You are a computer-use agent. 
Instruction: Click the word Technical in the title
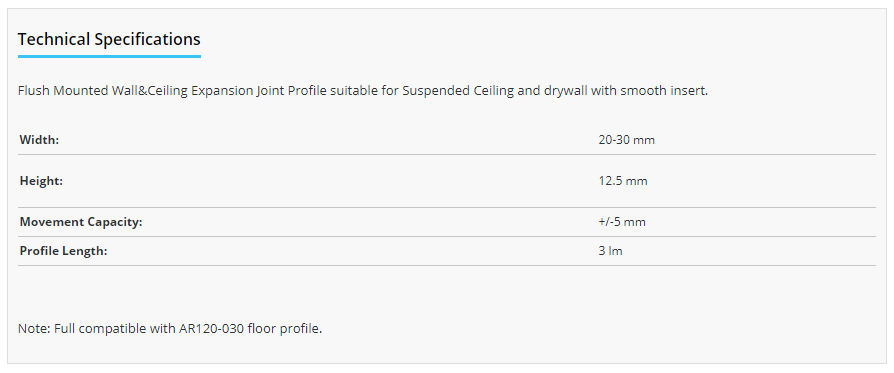pos(54,39)
